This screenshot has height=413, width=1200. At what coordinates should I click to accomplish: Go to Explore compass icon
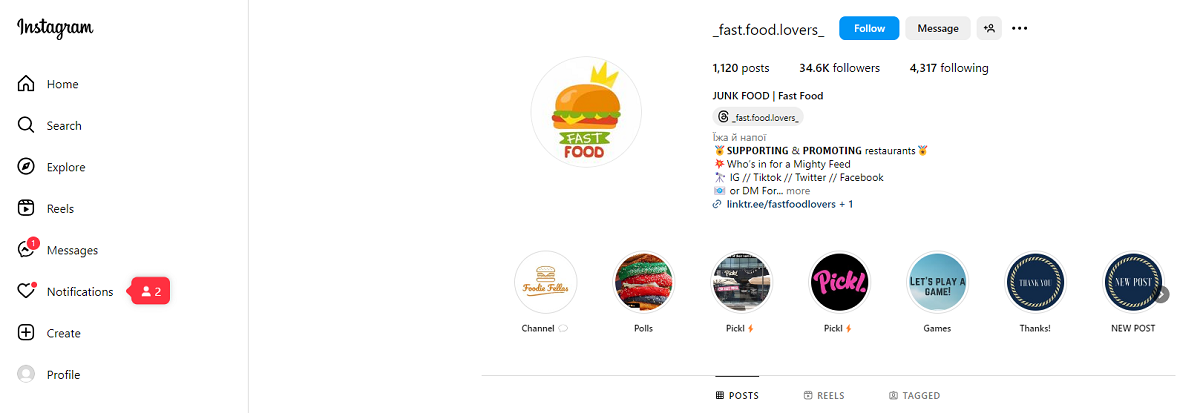tap(27, 167)
